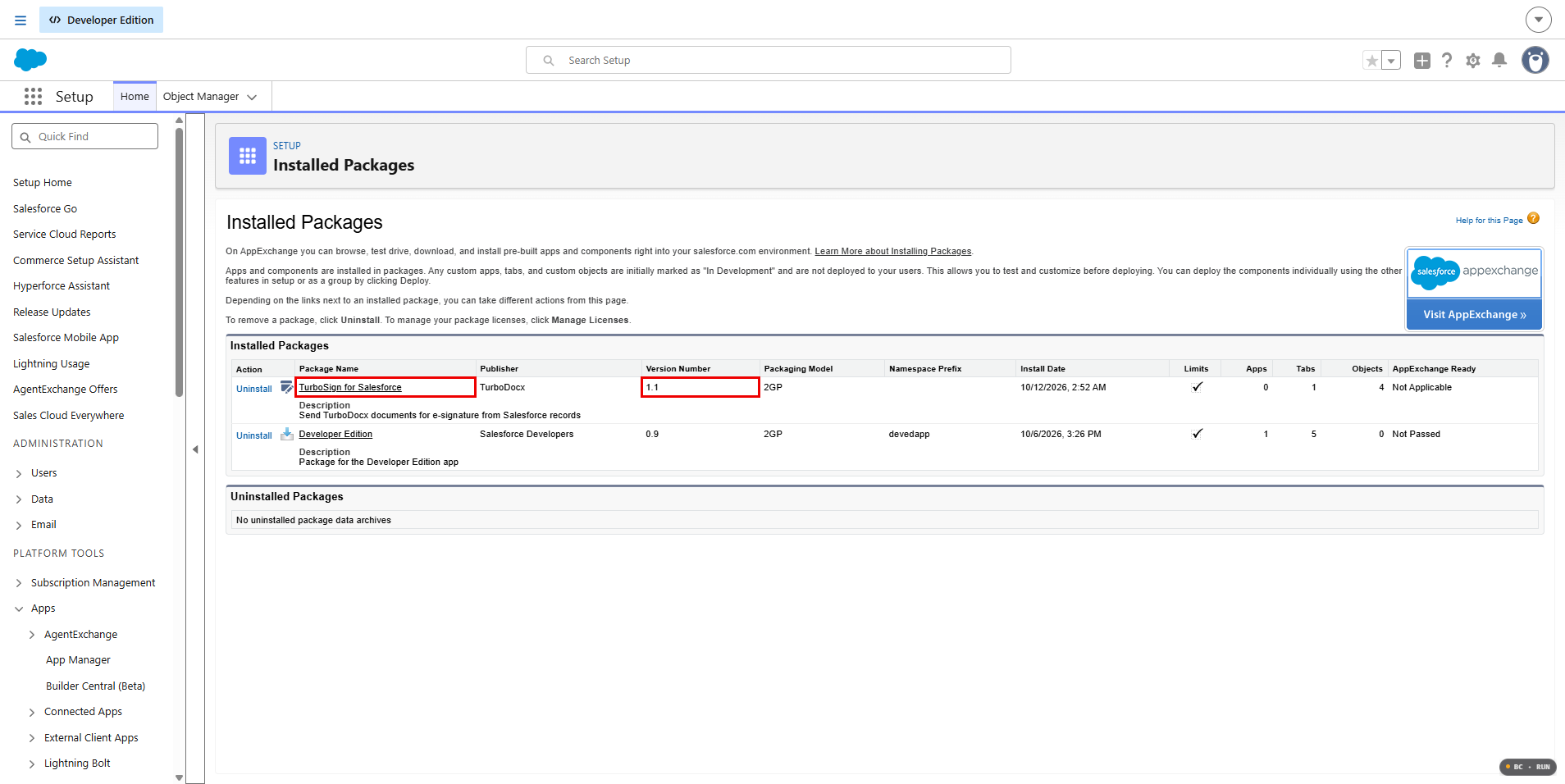
Task: Click the Installed Packages header grid icon
Action: [x=248, y=156]
